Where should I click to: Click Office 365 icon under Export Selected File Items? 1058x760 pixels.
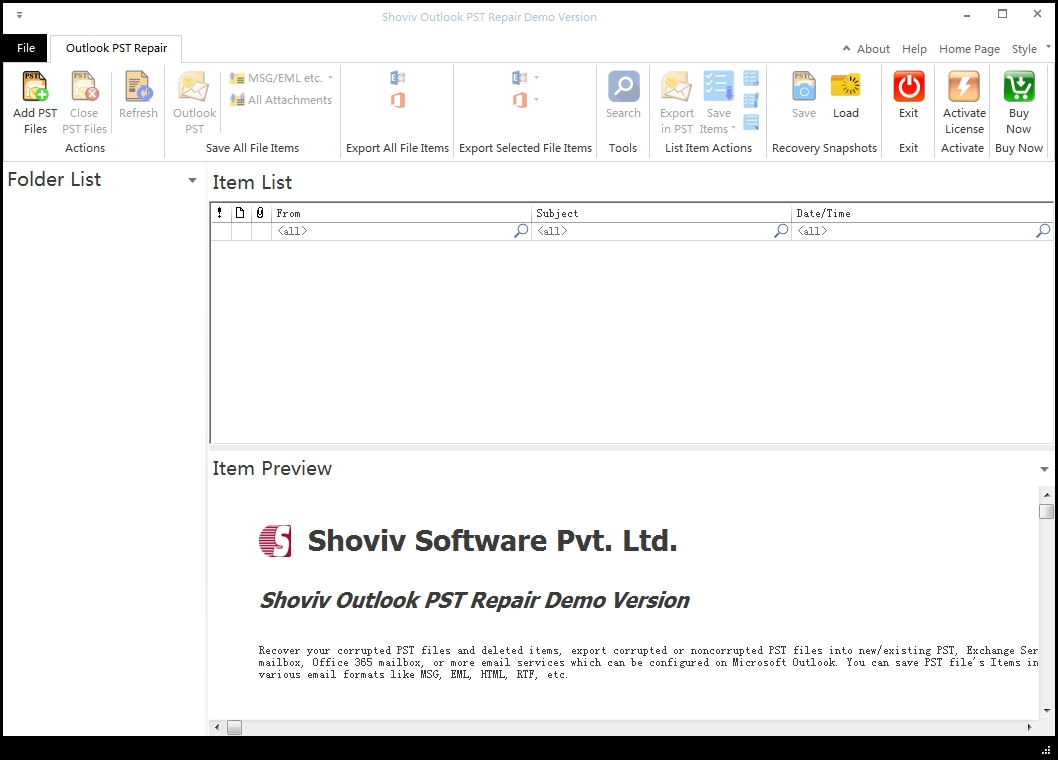click(x=519, y=100)
